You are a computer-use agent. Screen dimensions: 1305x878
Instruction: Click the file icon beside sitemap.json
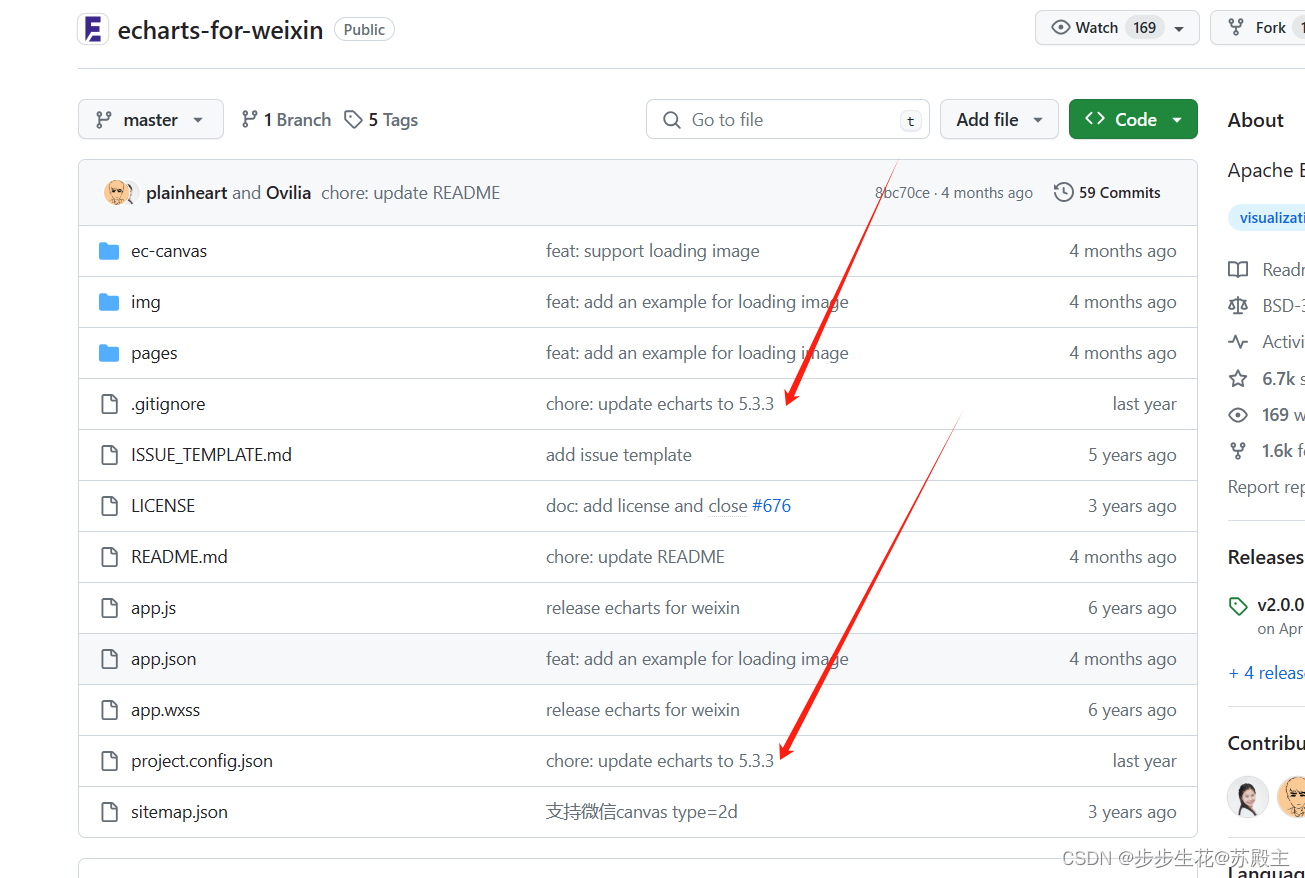point(109,812)
